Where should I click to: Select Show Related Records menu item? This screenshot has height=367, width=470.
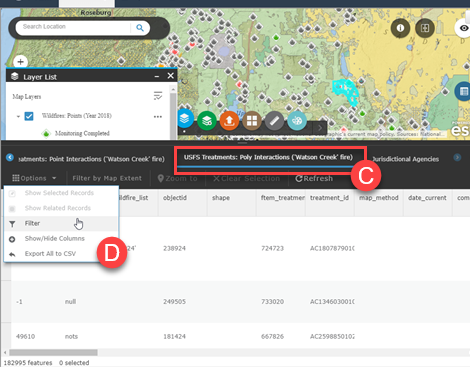[61, 208]
